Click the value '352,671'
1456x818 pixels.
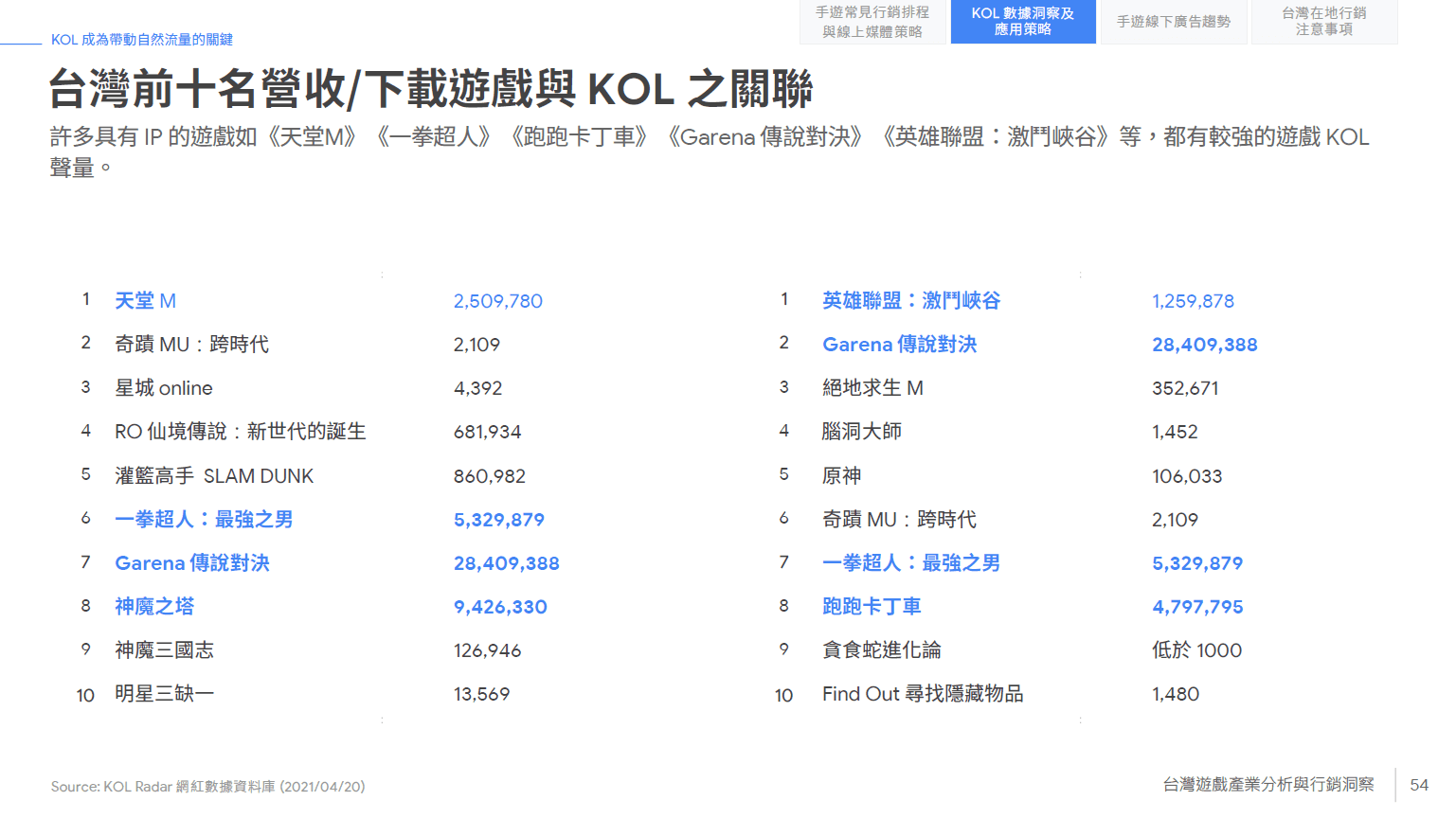tap(1185, 388)
